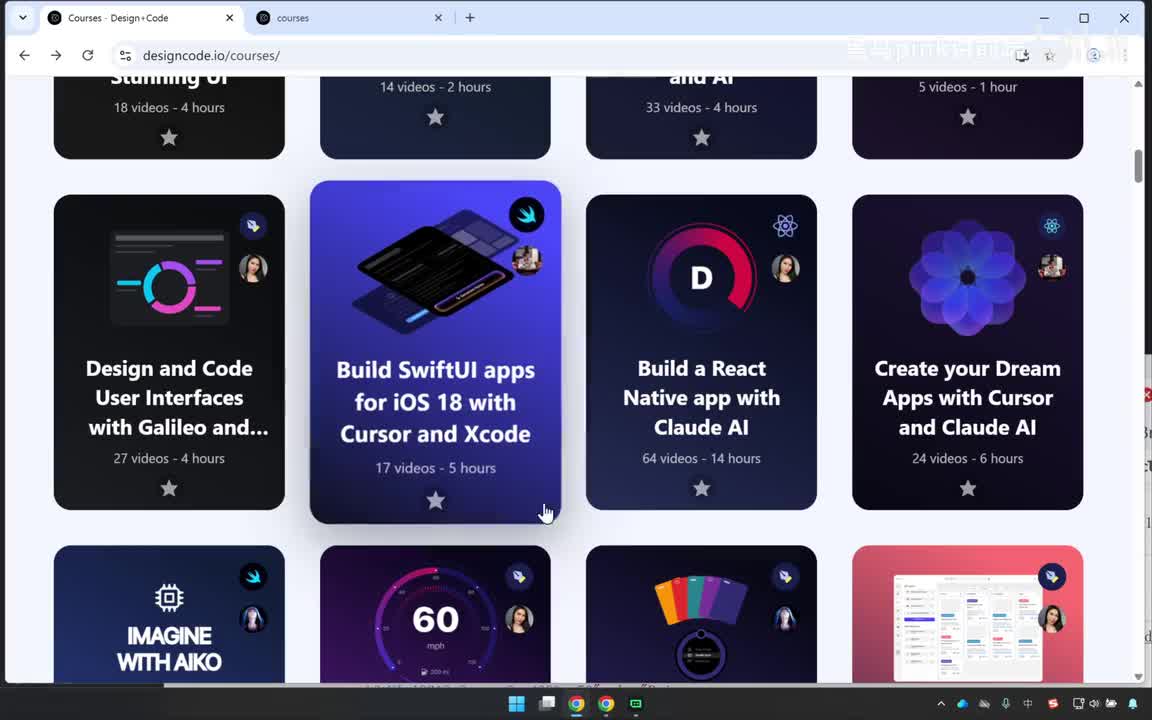Show hidden system tray icons
1152x720 pixels.
pos(940,704)
